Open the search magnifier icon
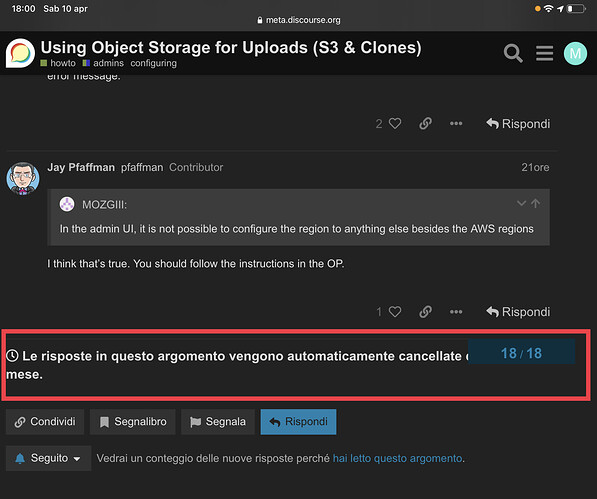This screenshot has height=499, width=597. click(x=513, y=53)
